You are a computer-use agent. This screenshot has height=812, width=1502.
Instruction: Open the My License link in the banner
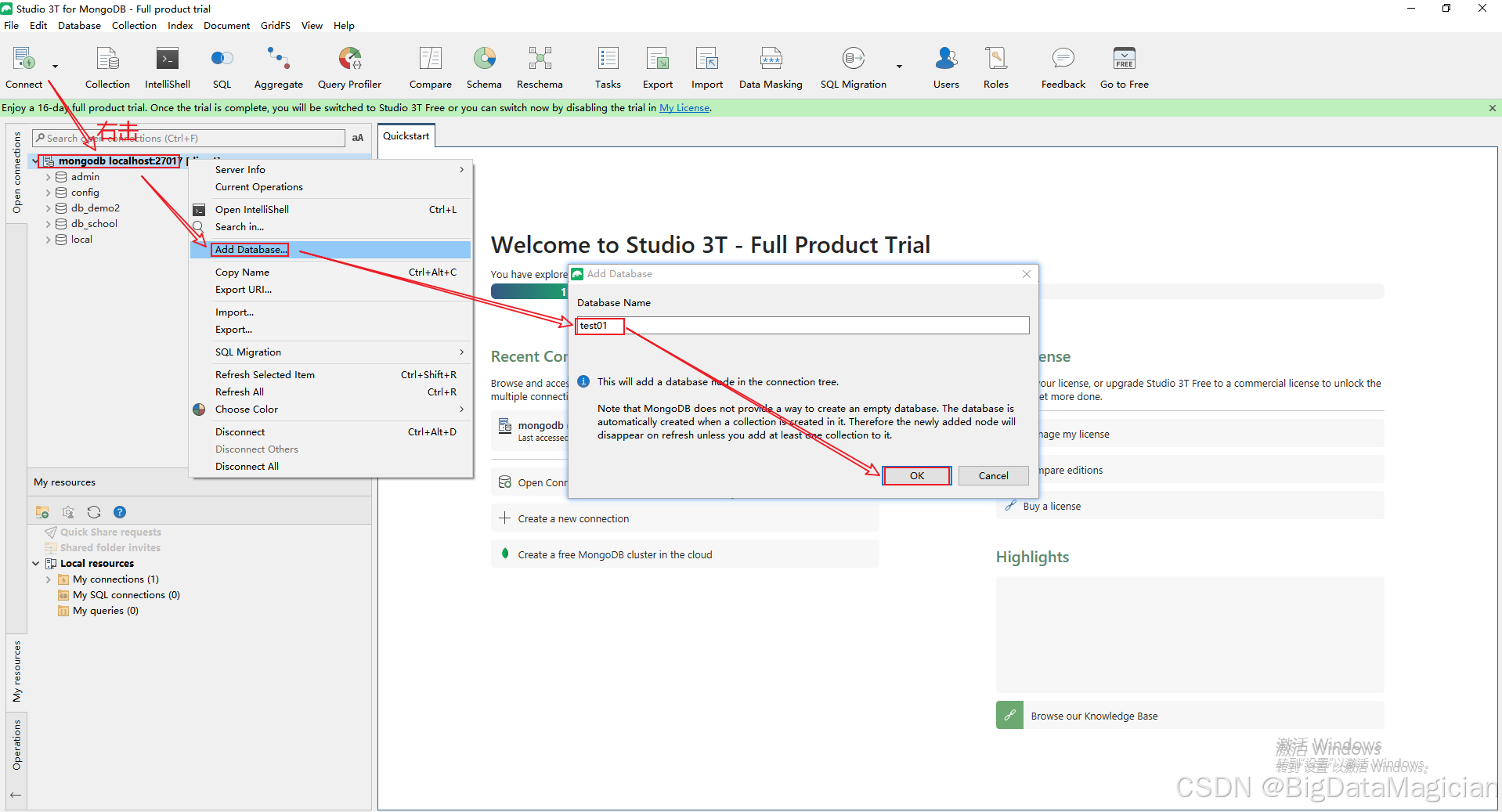(x=684, y=108)
